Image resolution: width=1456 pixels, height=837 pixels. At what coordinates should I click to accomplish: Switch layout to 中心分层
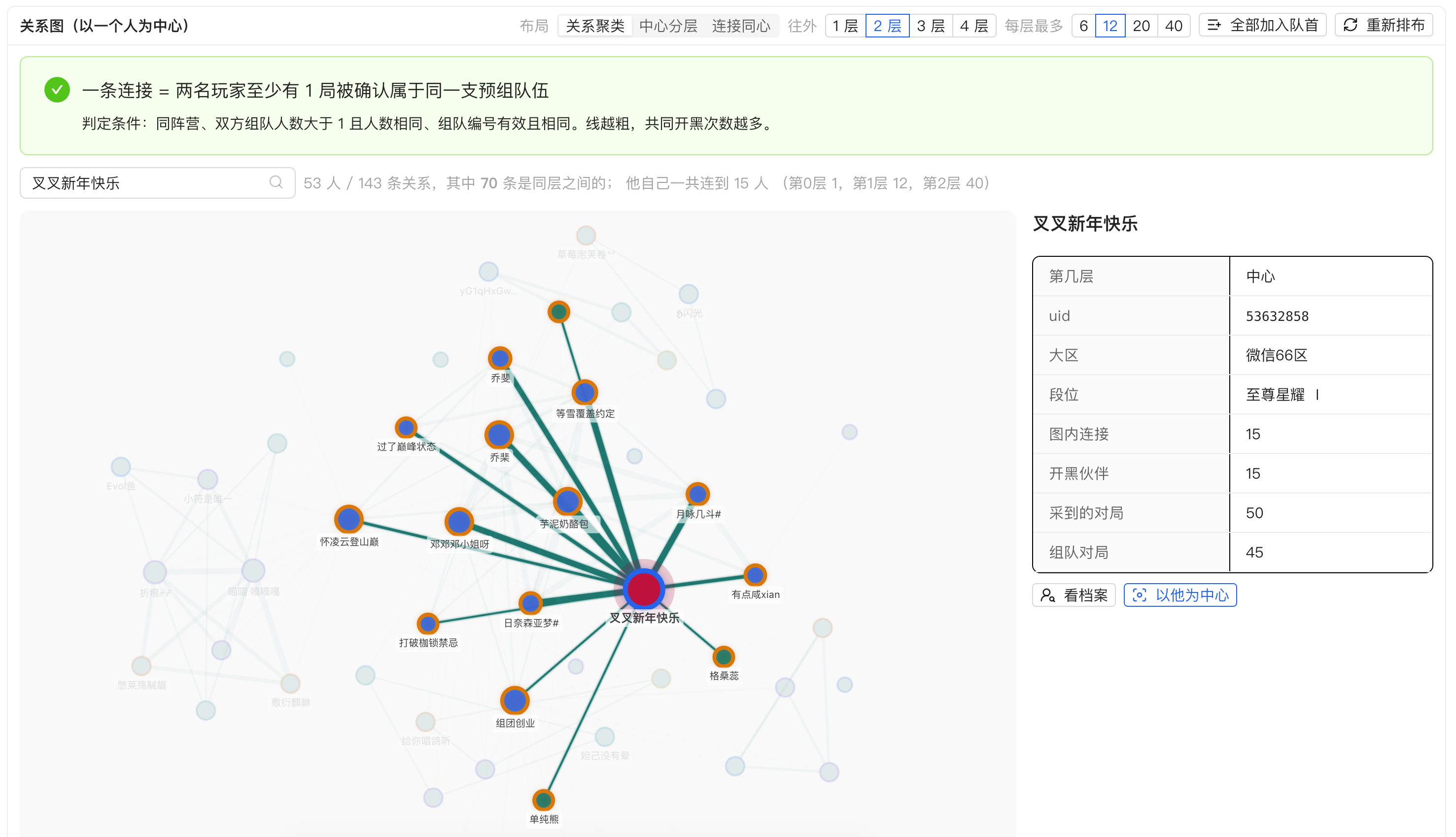coord(668,26)
